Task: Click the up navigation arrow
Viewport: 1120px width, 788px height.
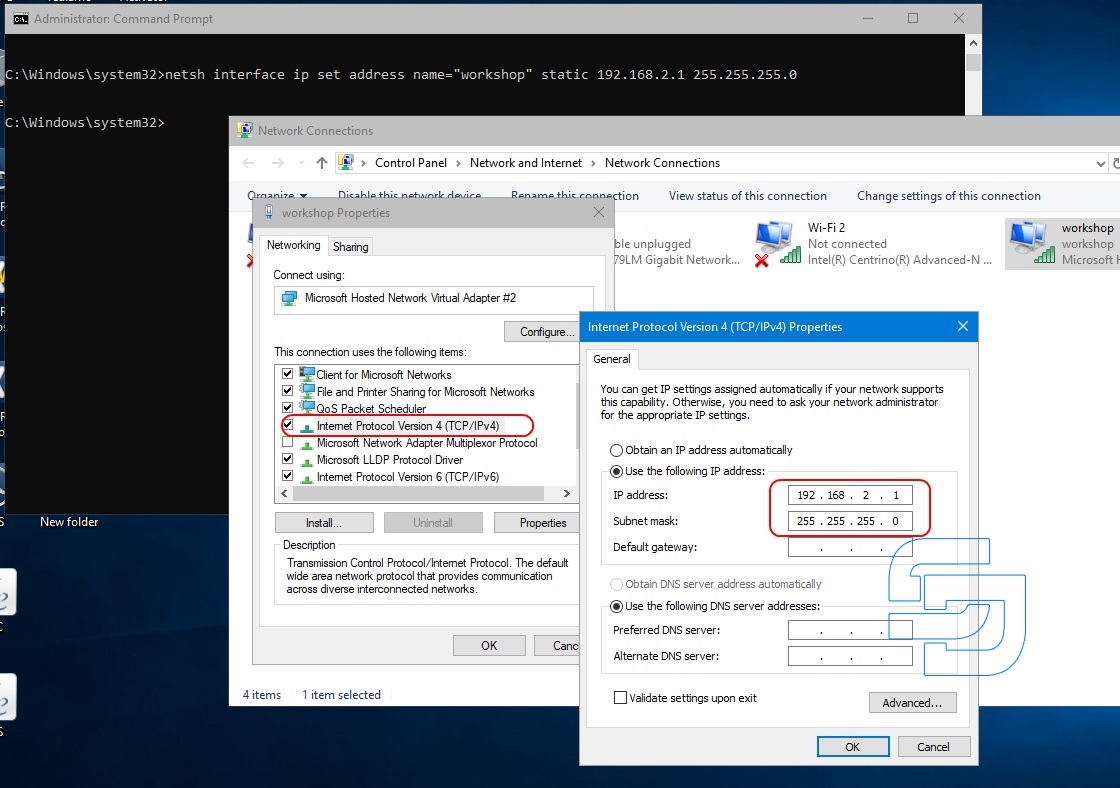Action: (320, 162)
